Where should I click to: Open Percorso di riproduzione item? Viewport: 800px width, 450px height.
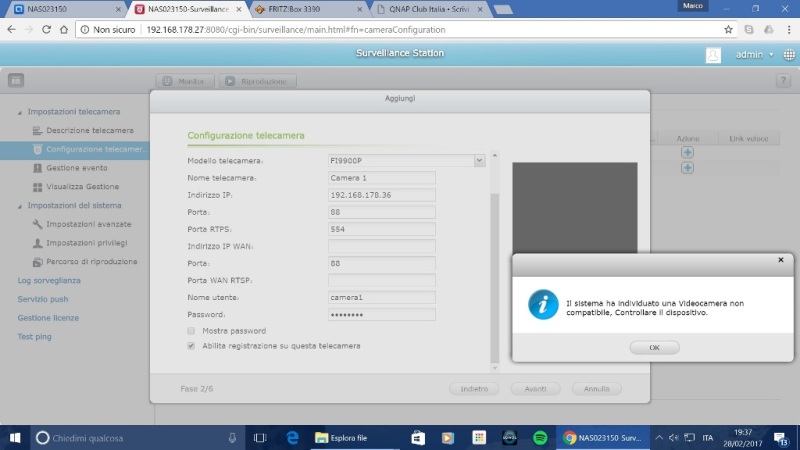point(38,261)
